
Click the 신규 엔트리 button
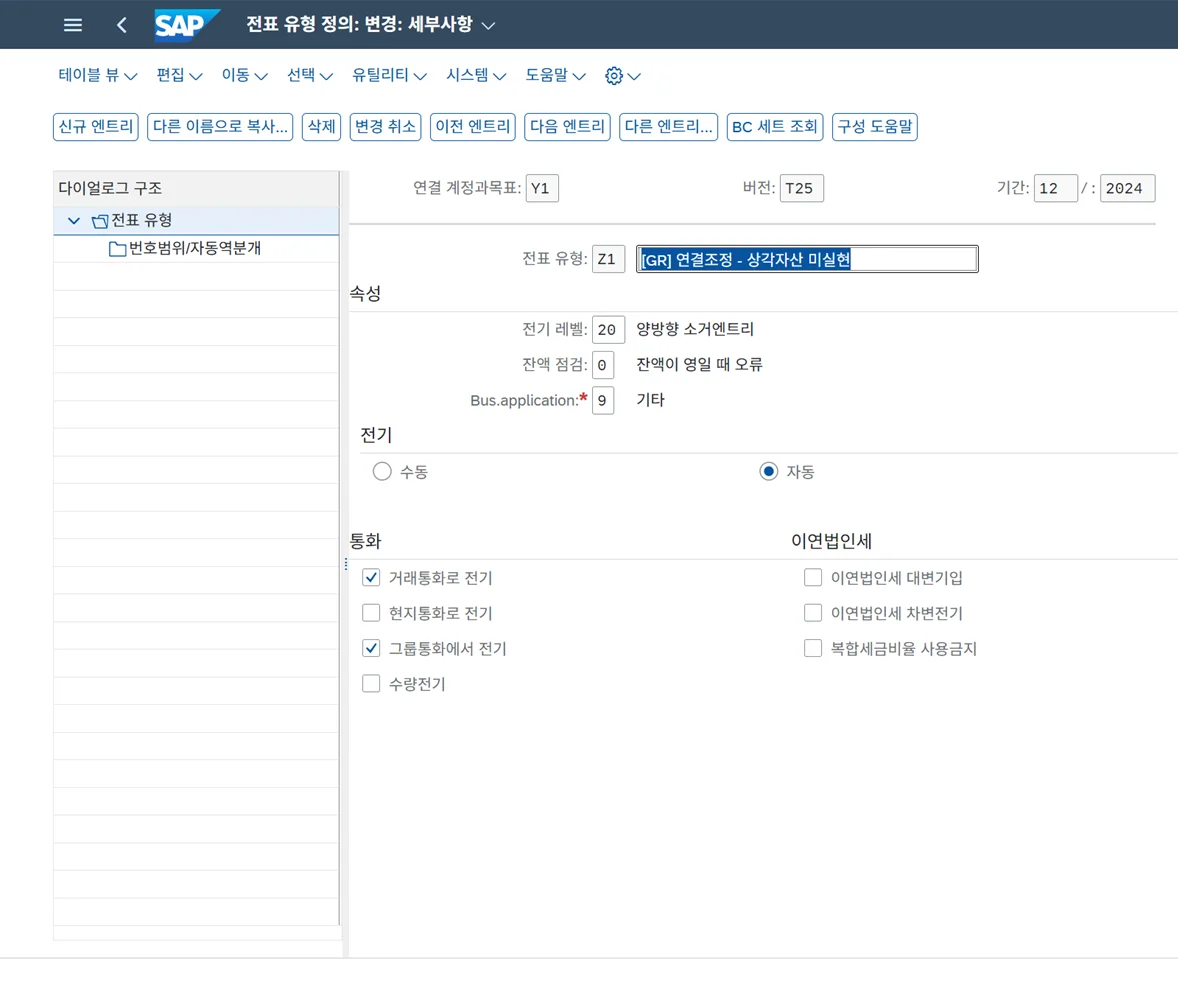click(x=96, y=127)
